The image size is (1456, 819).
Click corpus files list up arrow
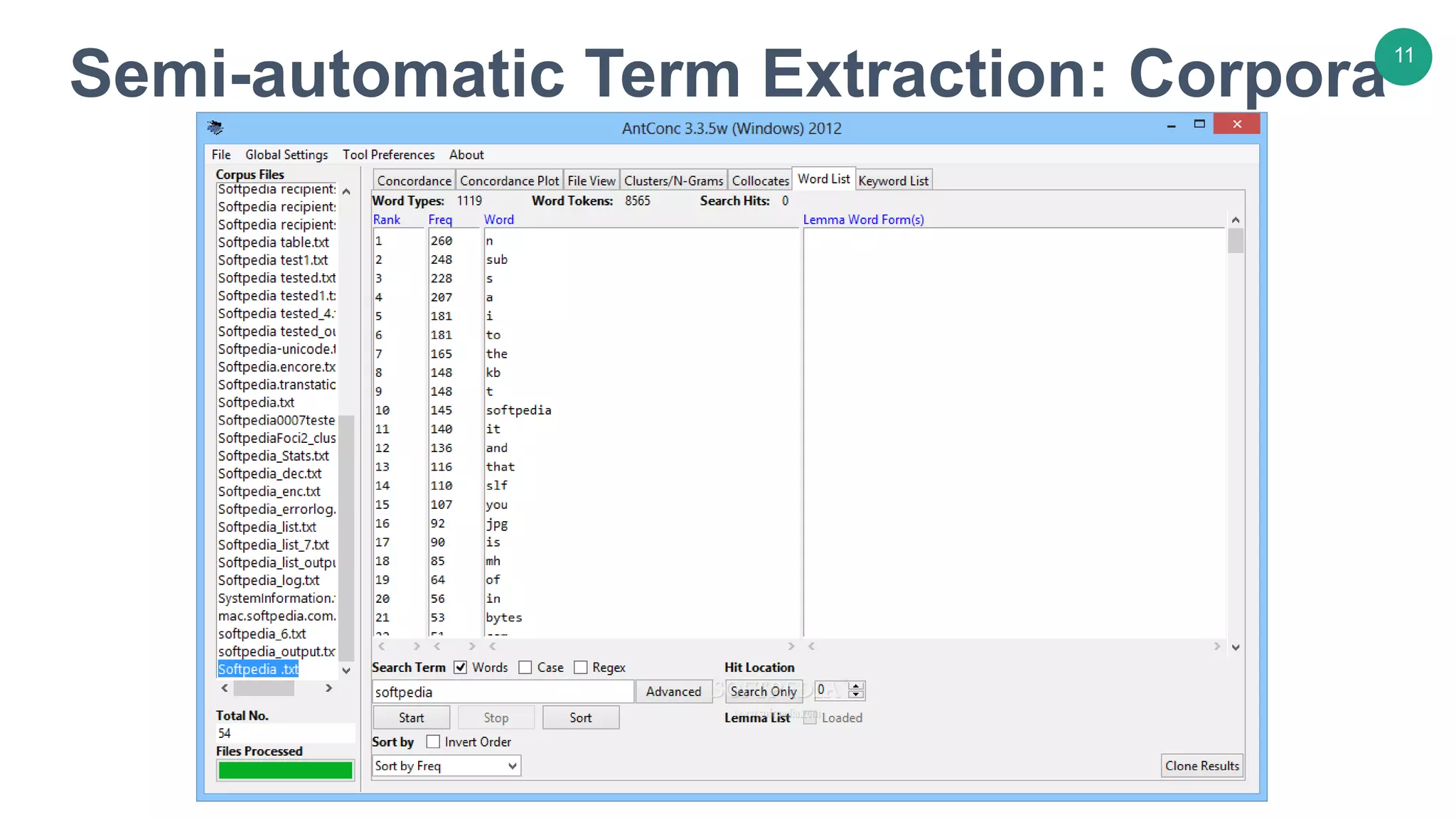coord(346,191)
